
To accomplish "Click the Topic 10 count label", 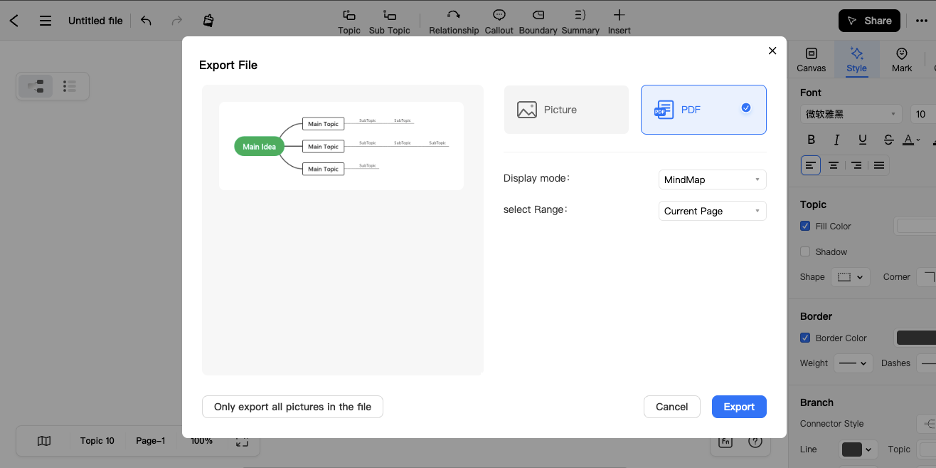I will [x=97, y=441].
